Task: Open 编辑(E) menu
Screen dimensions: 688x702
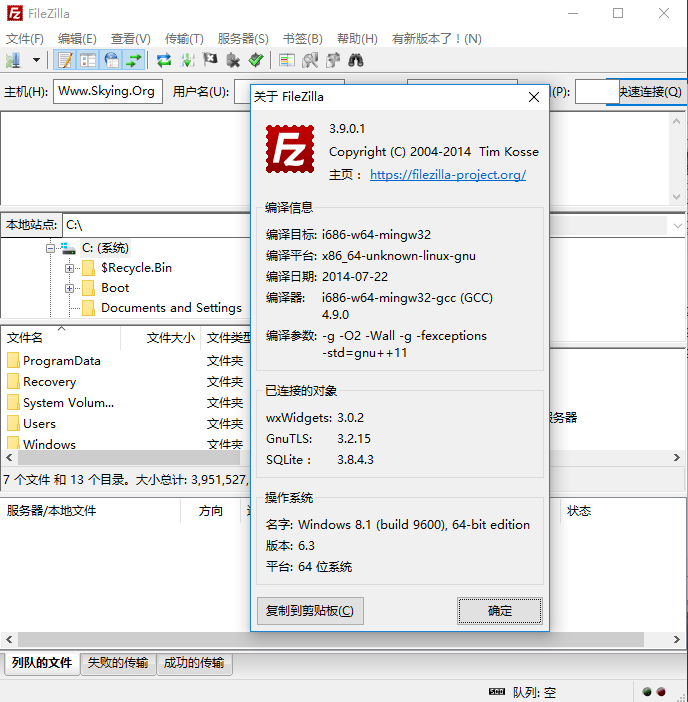Action: (77, 39)
